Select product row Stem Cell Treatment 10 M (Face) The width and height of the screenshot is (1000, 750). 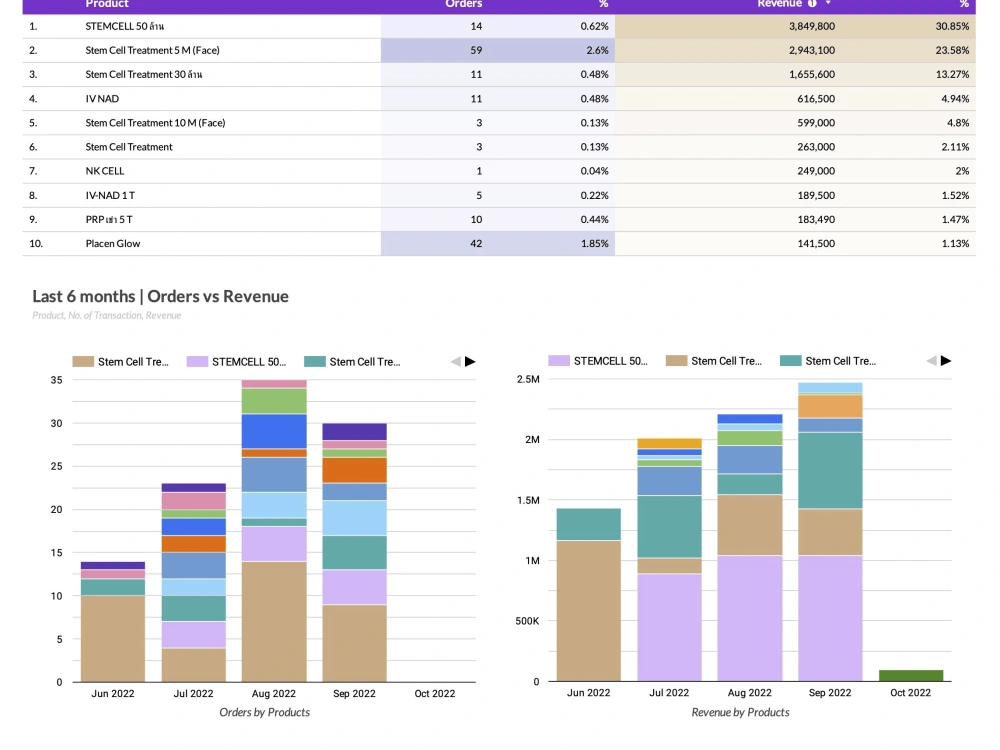[x=499, y=123]
